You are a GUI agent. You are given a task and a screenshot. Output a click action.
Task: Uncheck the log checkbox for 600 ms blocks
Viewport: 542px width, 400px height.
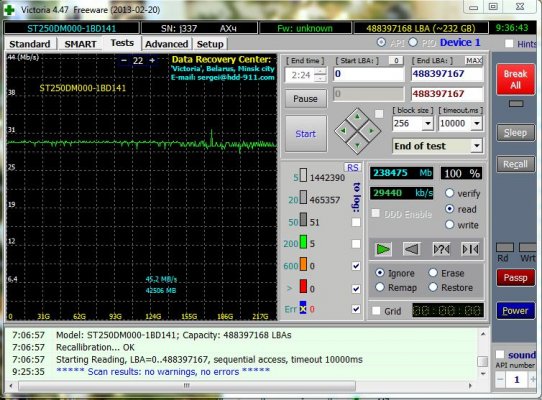356,266
